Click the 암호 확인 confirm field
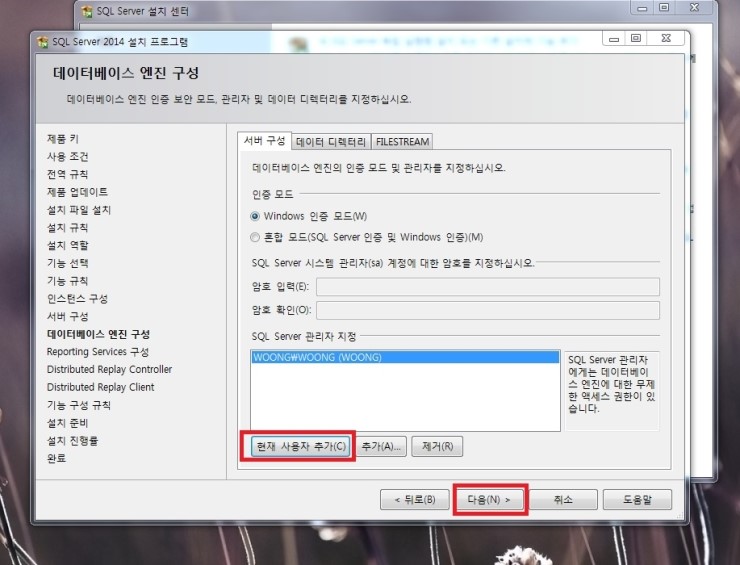740x565 pixels. [488, 311]
